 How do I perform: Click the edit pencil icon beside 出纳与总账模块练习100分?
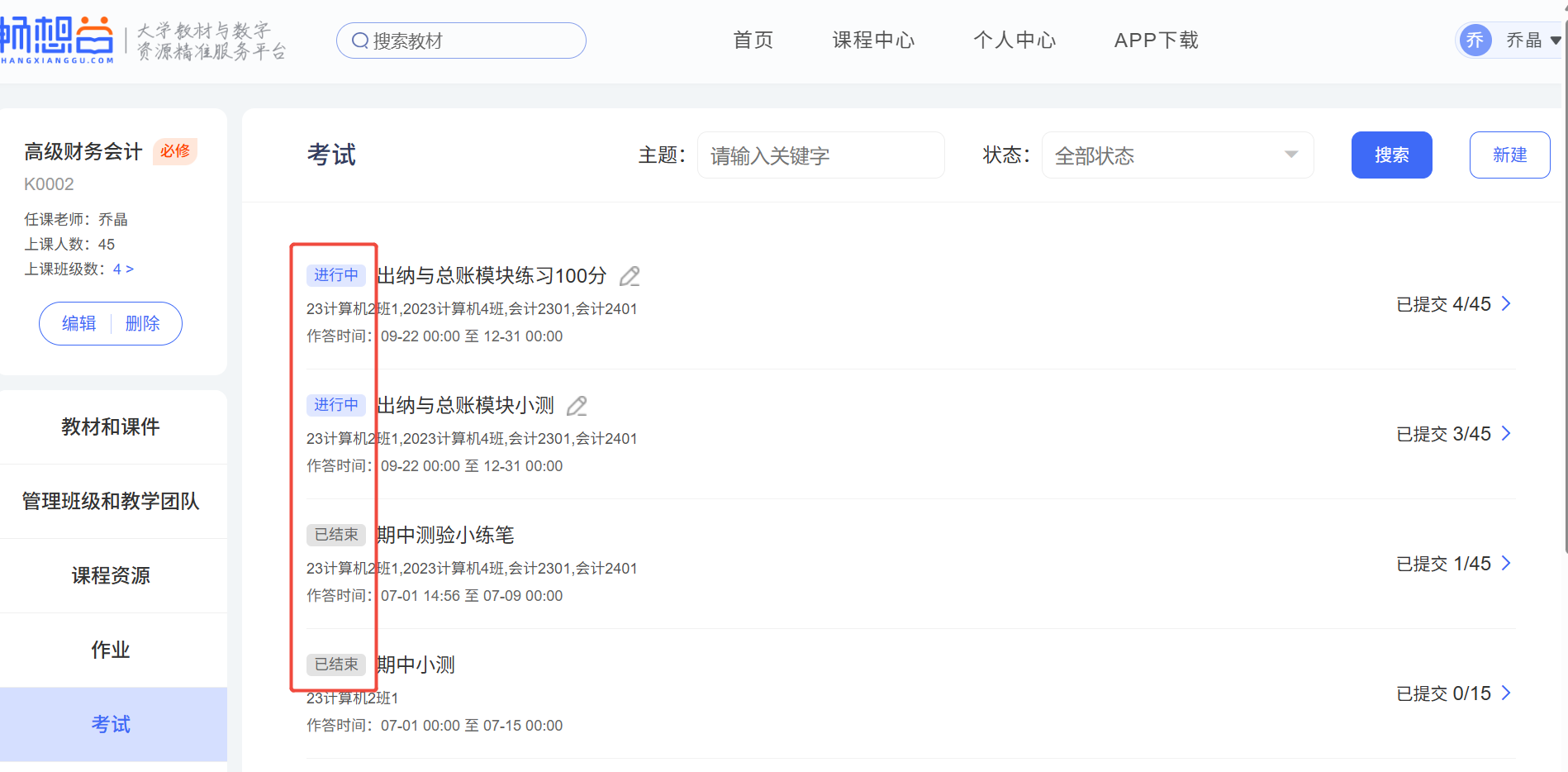click(x=630, y=276)
